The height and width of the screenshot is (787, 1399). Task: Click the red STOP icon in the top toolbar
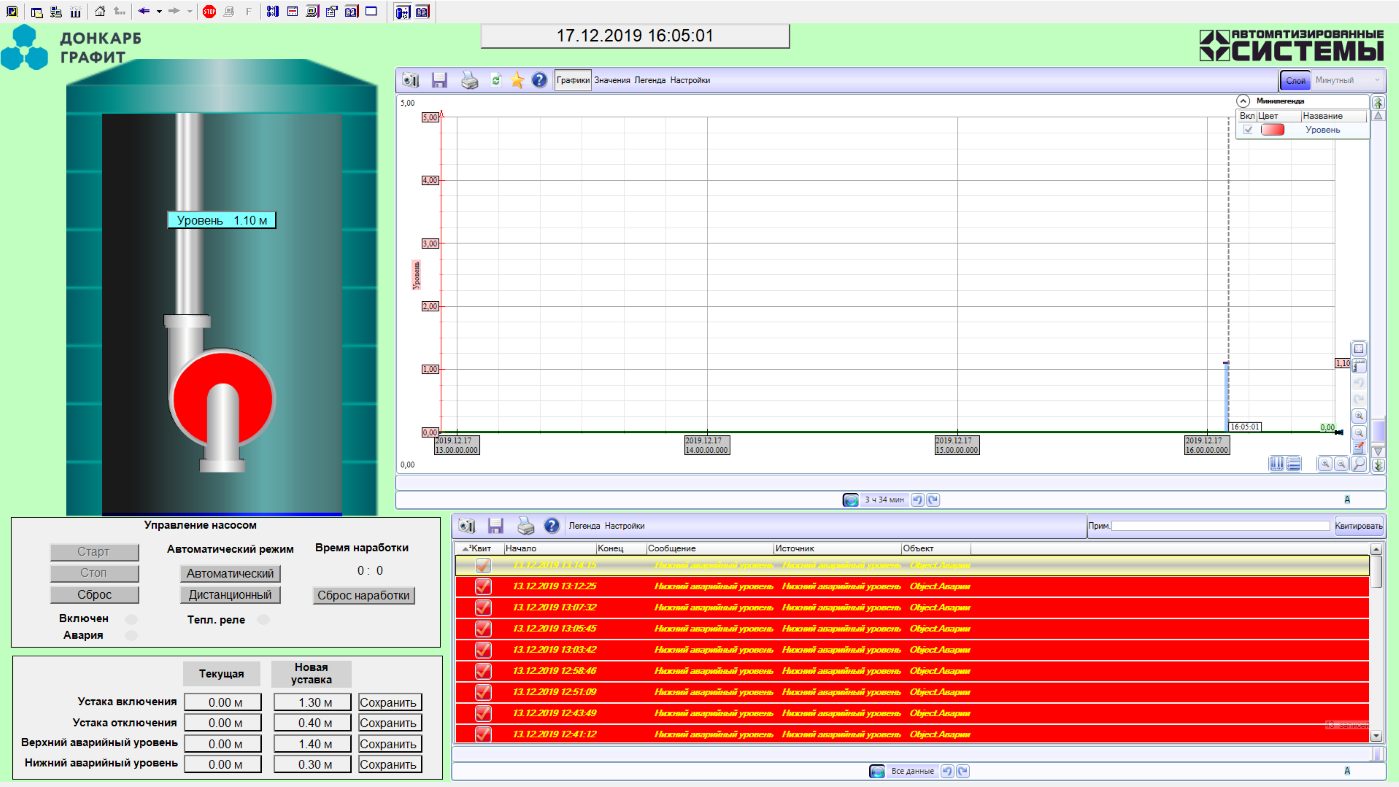click(209, 12)
